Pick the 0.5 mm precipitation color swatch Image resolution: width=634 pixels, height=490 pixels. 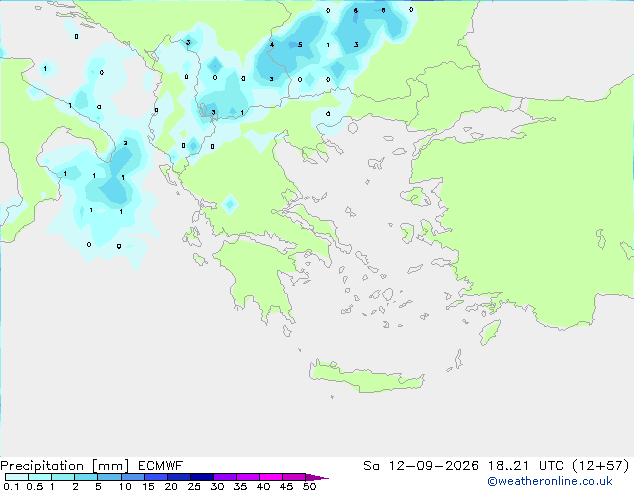40,477
